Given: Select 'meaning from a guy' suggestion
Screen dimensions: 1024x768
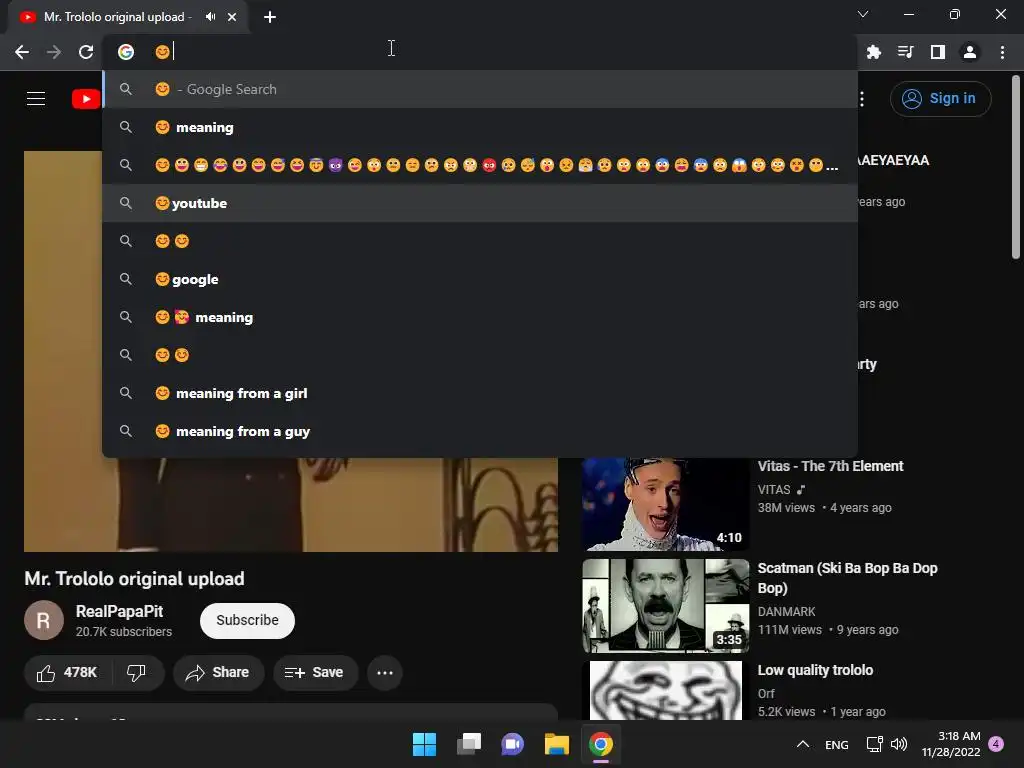Looking at the screenshot, I should click(480, 431).
